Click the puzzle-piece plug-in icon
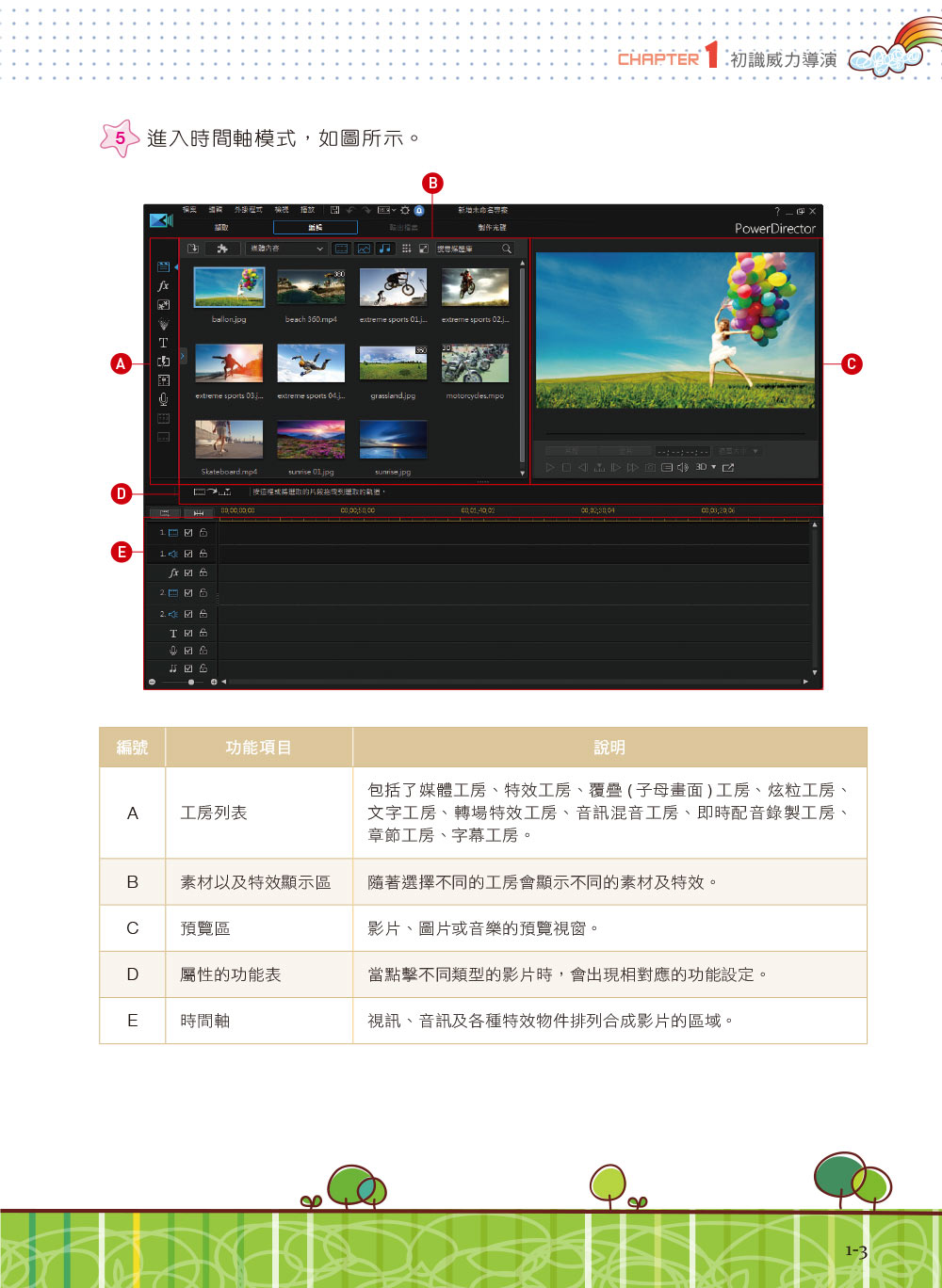The height and width of the screenshot is (1288, 942). [222, 249]
